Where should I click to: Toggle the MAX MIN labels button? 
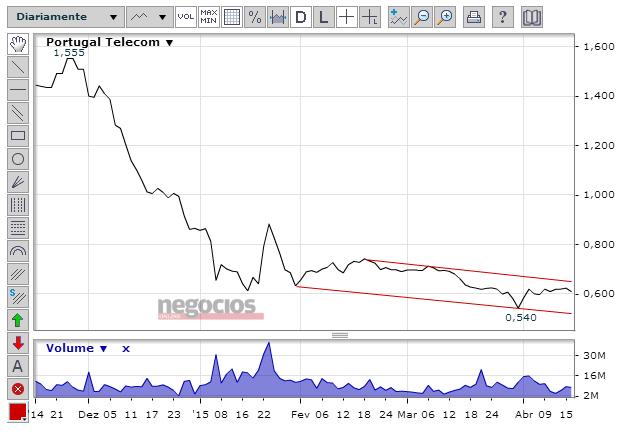pyautogui.click(x=209, y=17)
